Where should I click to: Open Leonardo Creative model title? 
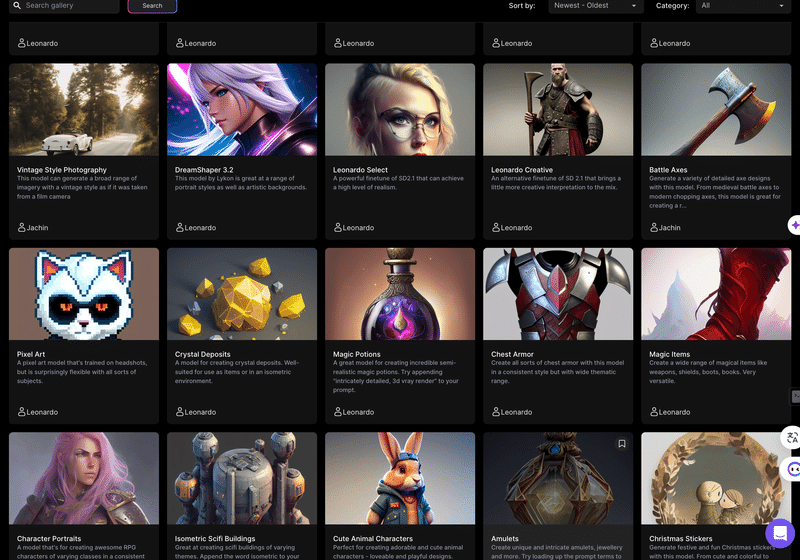[522, 170]
